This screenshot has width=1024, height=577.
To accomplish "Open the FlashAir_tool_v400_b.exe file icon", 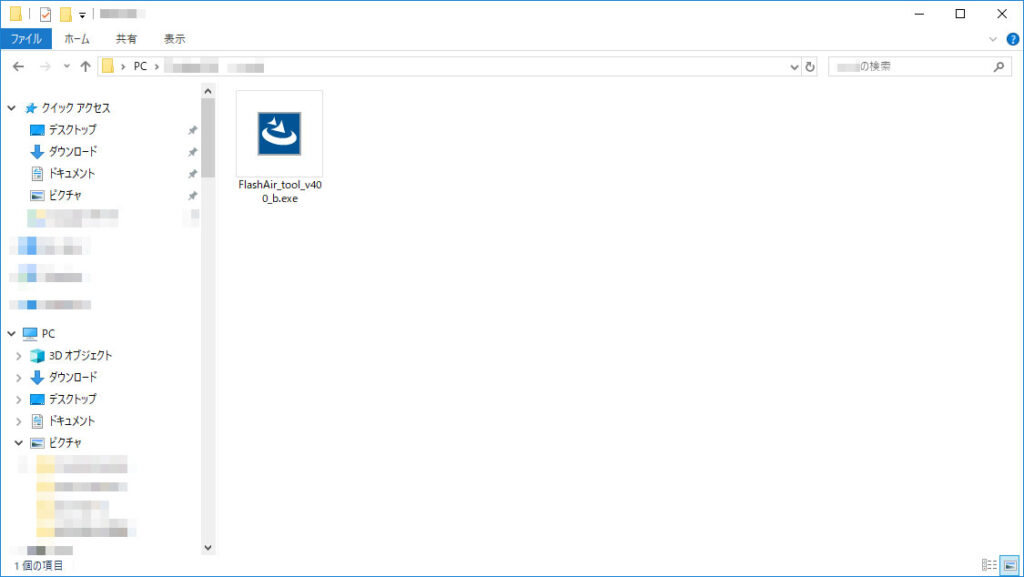I will pyautogui.click(x=280, y=134).
